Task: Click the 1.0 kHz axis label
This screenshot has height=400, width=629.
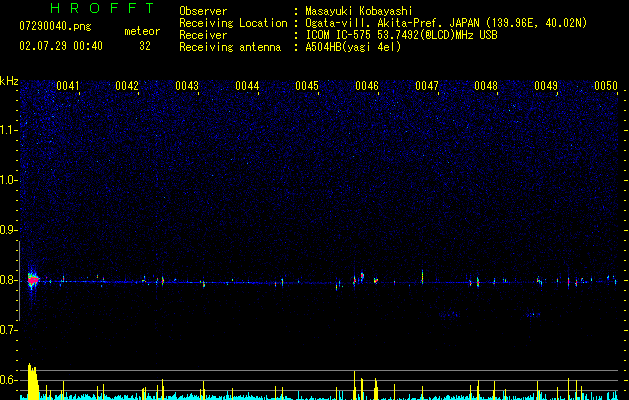Action: coord(9,180)
